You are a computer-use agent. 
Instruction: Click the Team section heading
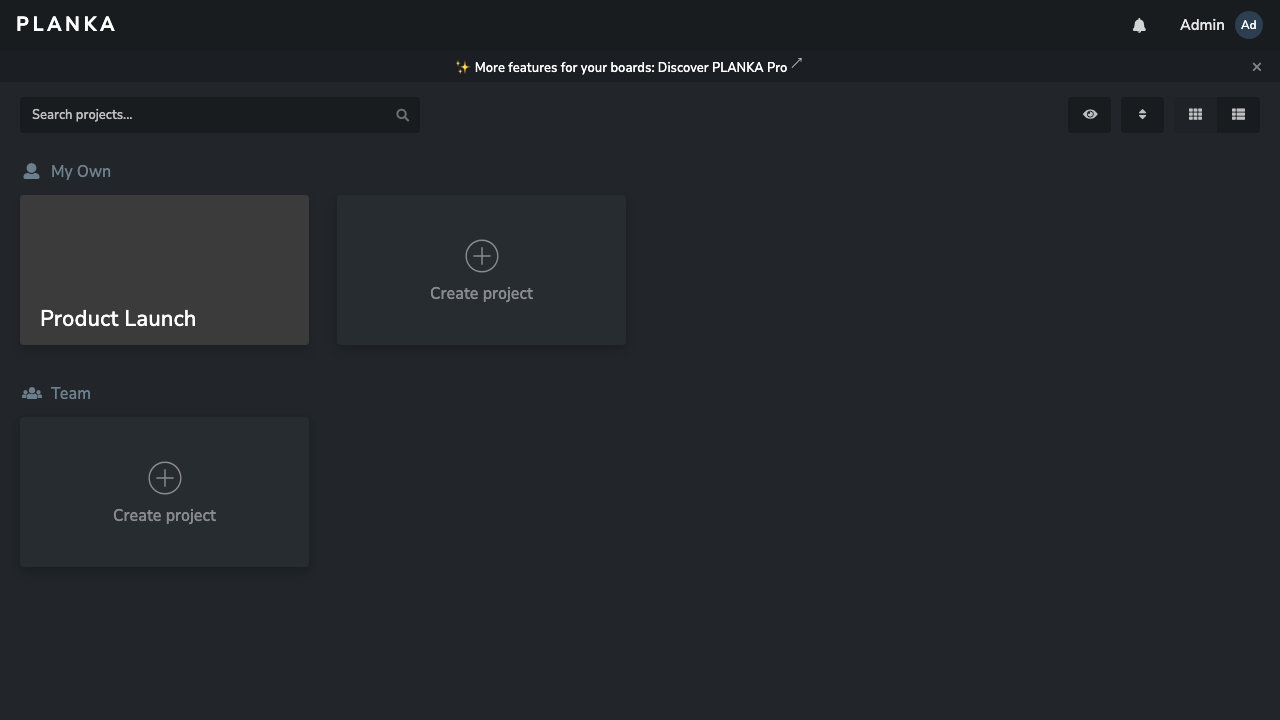coord(71,394)
